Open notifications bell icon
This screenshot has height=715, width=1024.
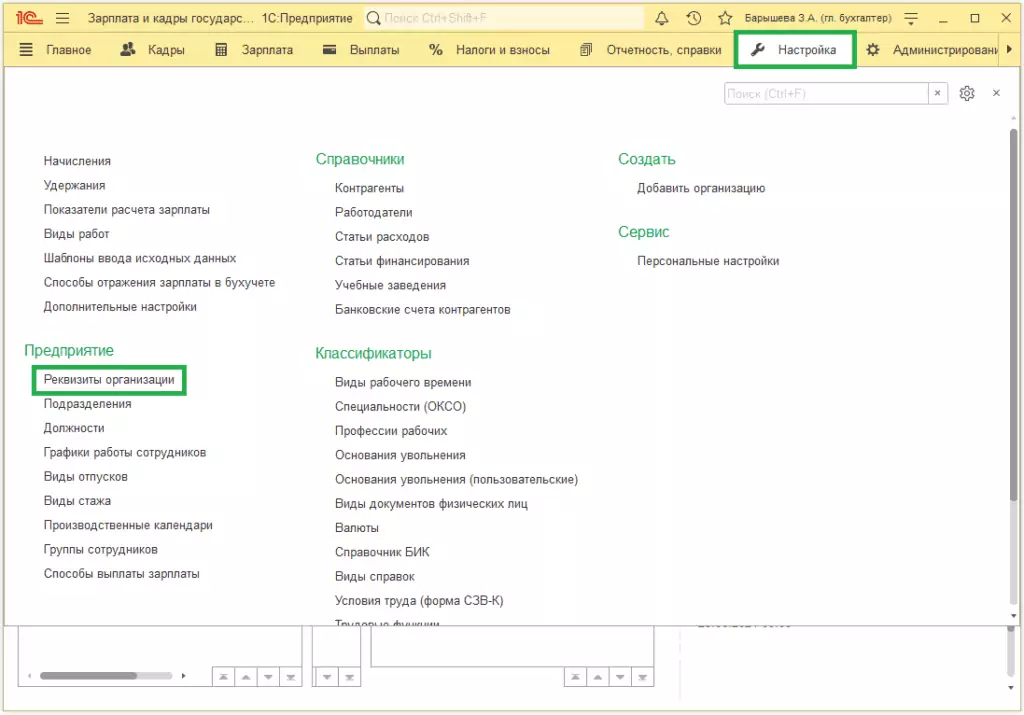662,18
